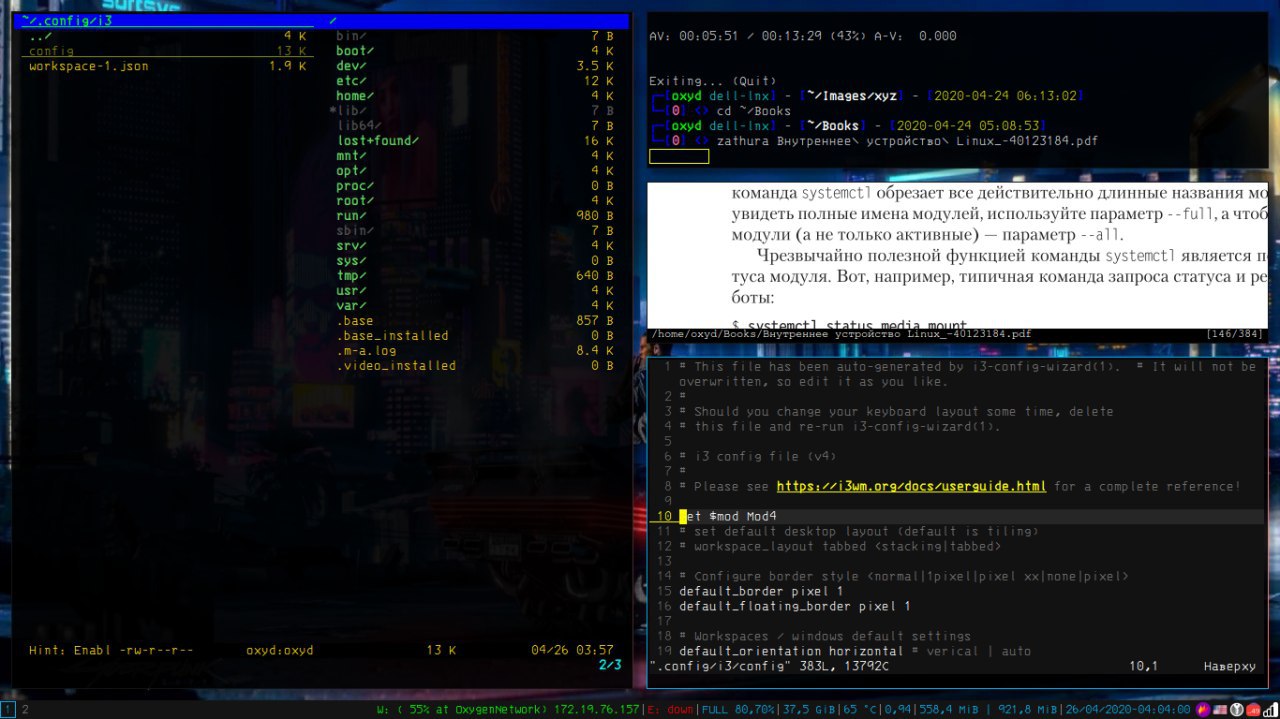Click the network signal bars tray icon
The height and width of the screenshot is (719, 1280).
(1270, 709)
